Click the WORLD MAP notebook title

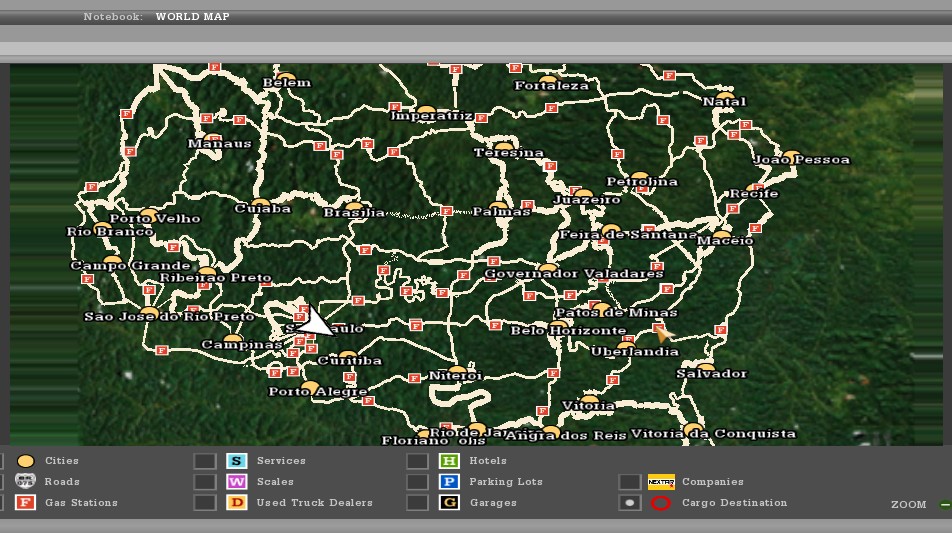192,17
